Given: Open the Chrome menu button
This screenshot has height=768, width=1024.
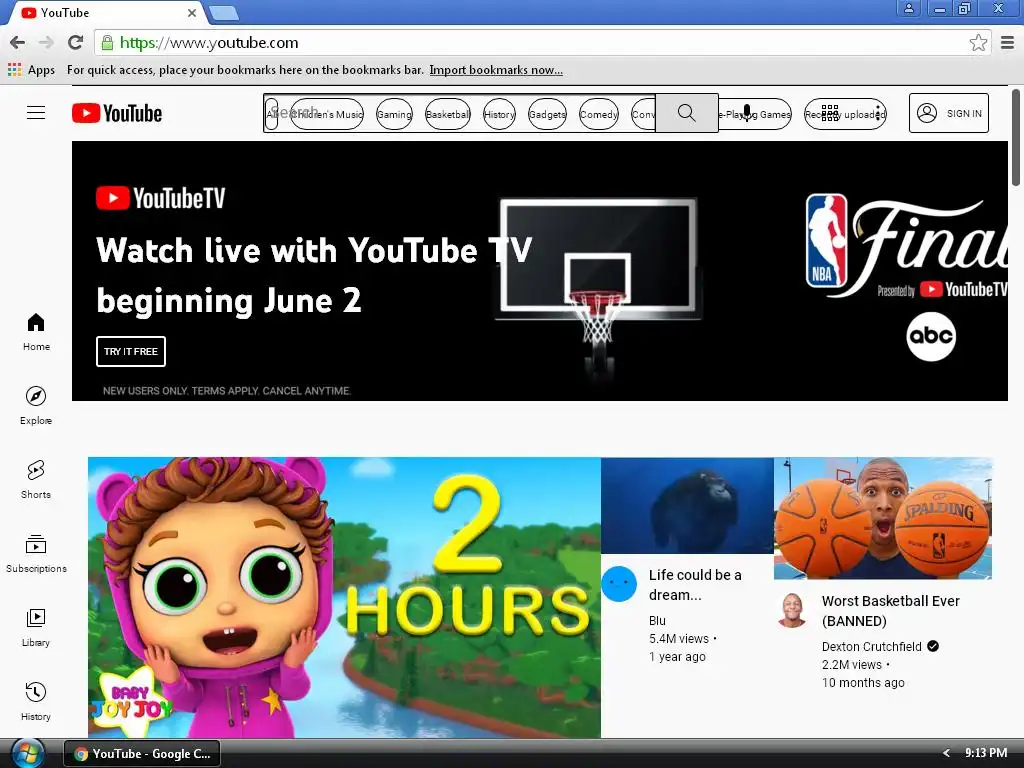Looking at the screenshot, I should point(1007,42).
